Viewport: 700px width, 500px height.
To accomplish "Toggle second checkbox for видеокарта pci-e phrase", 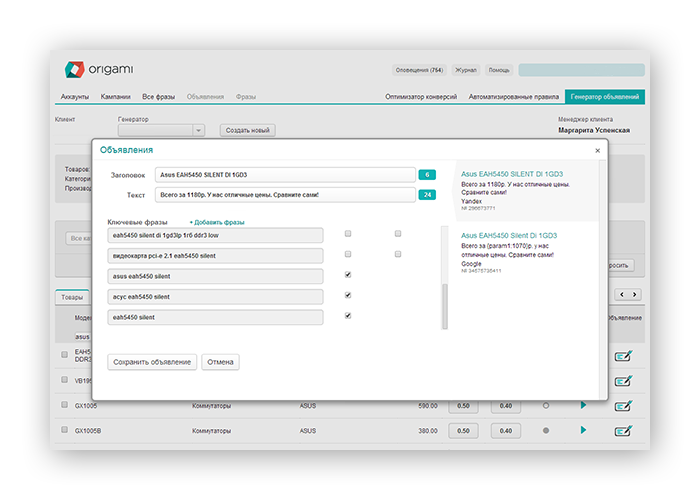I will pos(398,254).
